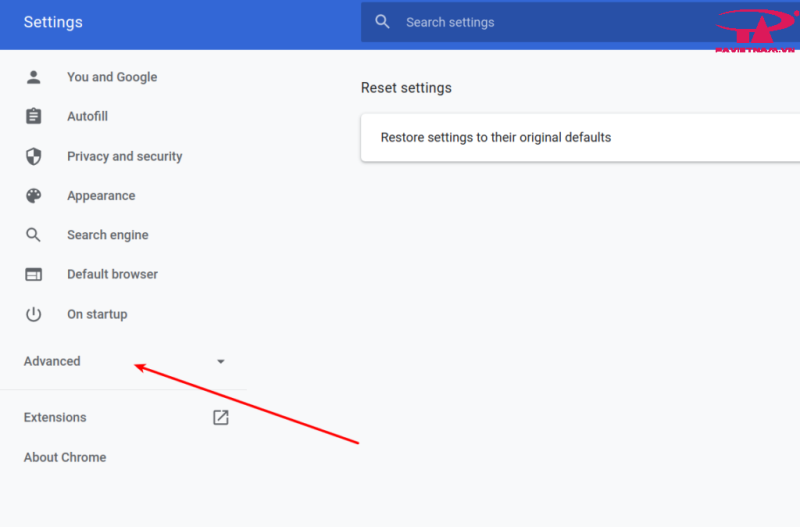Open the Advanced settings group

tap(52, 361)
